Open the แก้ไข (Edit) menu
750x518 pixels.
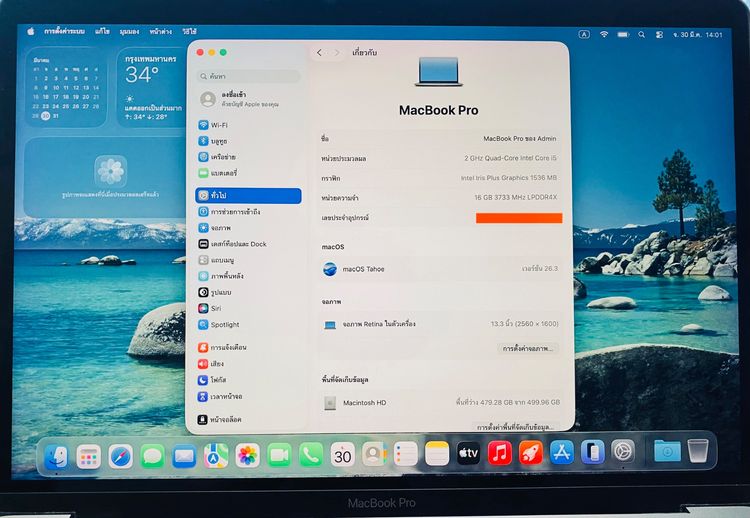(102, 32)
